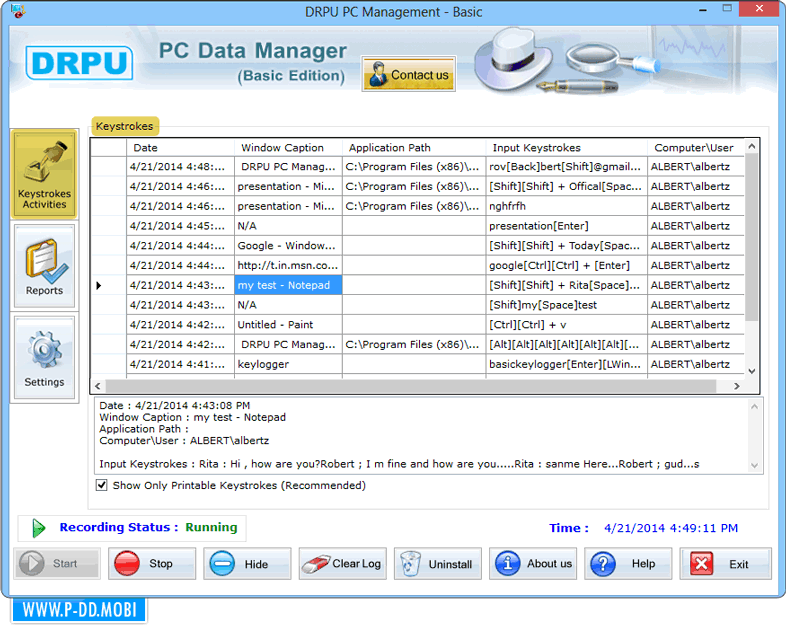Click the Input Keystrokes details text

[399, 464]
